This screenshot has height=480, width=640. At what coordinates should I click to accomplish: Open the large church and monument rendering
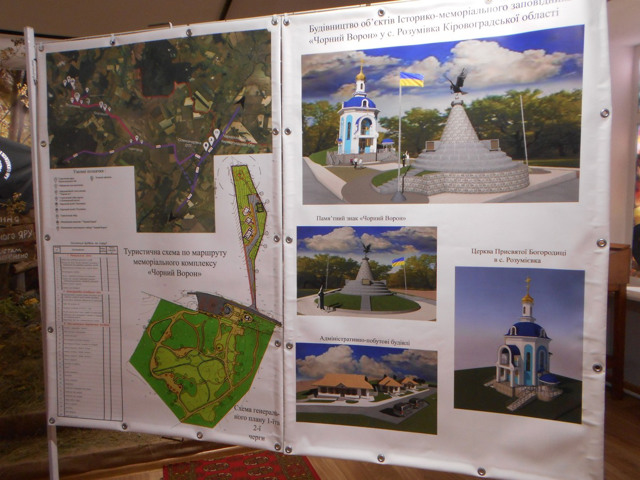click(441, 123)
